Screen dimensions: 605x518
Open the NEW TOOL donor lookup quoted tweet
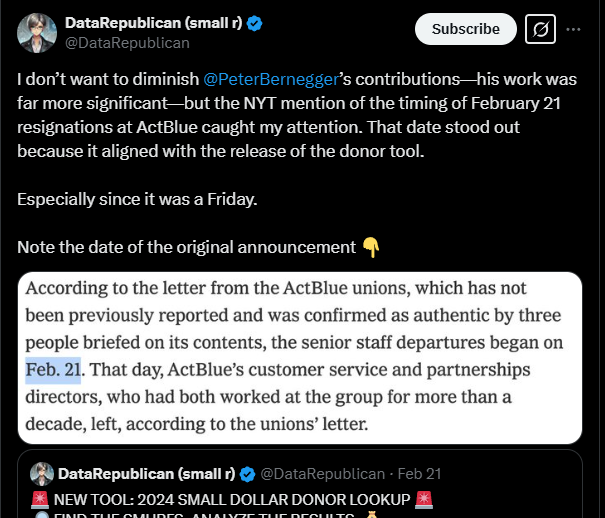300,484
